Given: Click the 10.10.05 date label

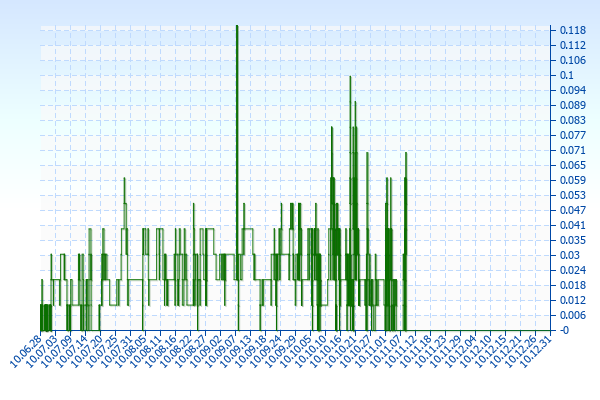Looking at the screenshot, I should point(296,351).
